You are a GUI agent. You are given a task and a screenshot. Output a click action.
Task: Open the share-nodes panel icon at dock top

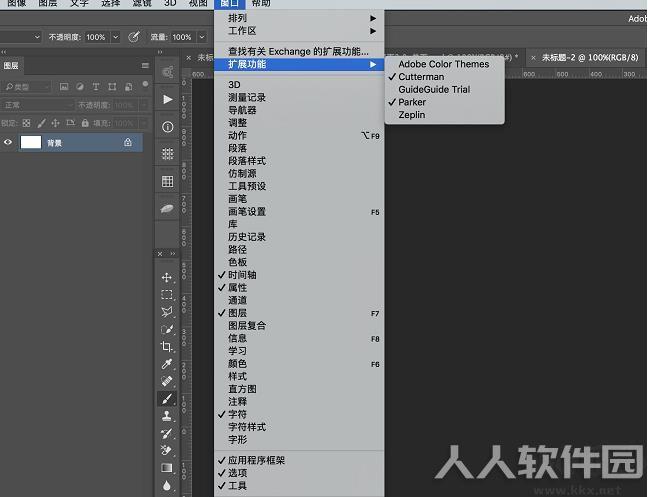(x=167, y=72)
